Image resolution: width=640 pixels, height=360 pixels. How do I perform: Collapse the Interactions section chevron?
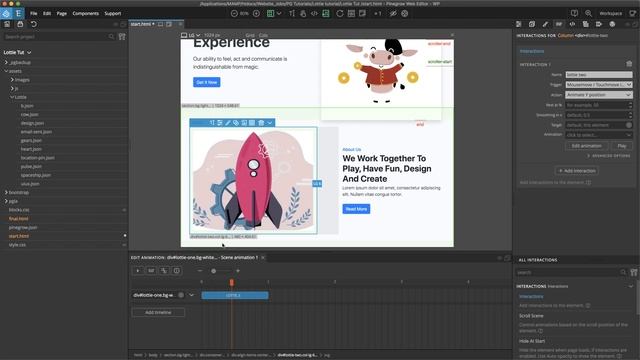click(631, 287)
